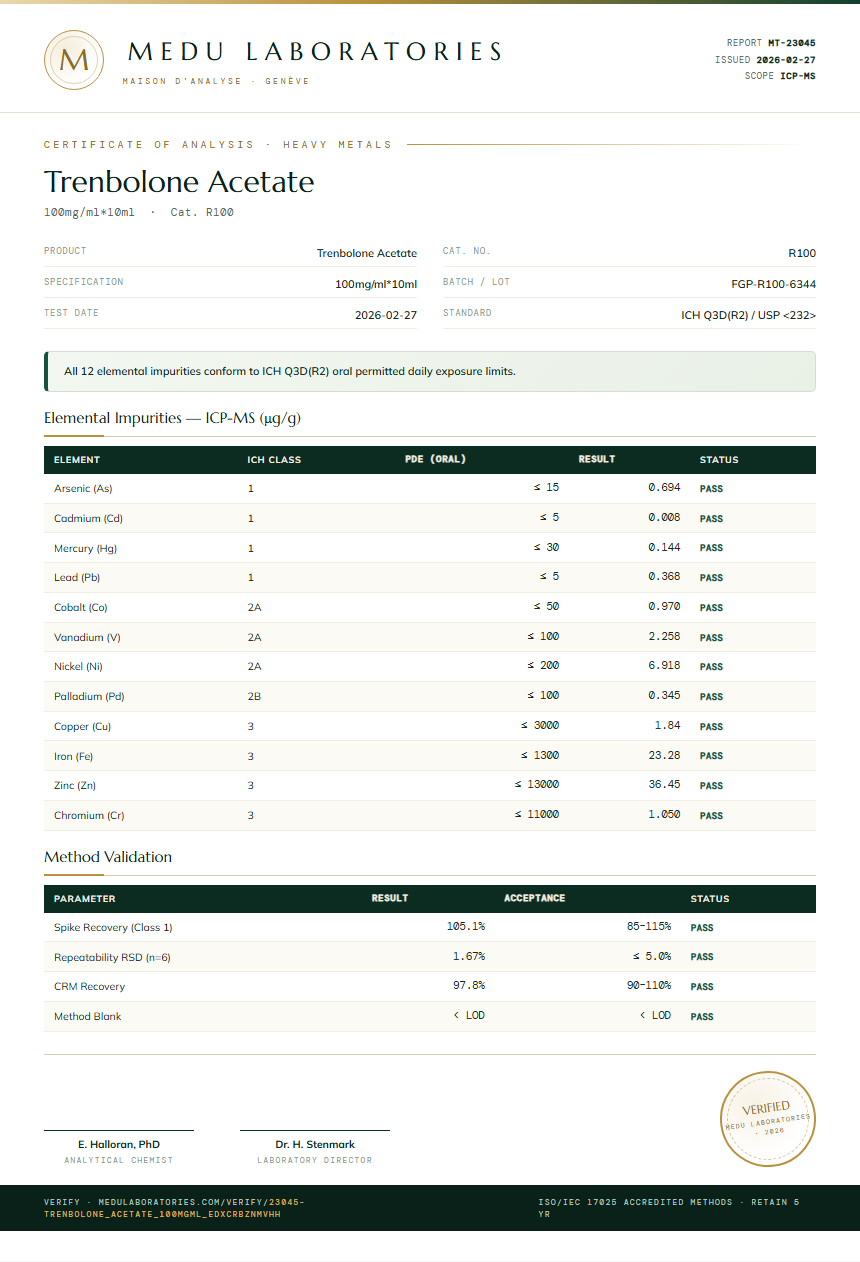Click the Arsenic (As) row label
The image size is (860, 1262).
(83, 489)
